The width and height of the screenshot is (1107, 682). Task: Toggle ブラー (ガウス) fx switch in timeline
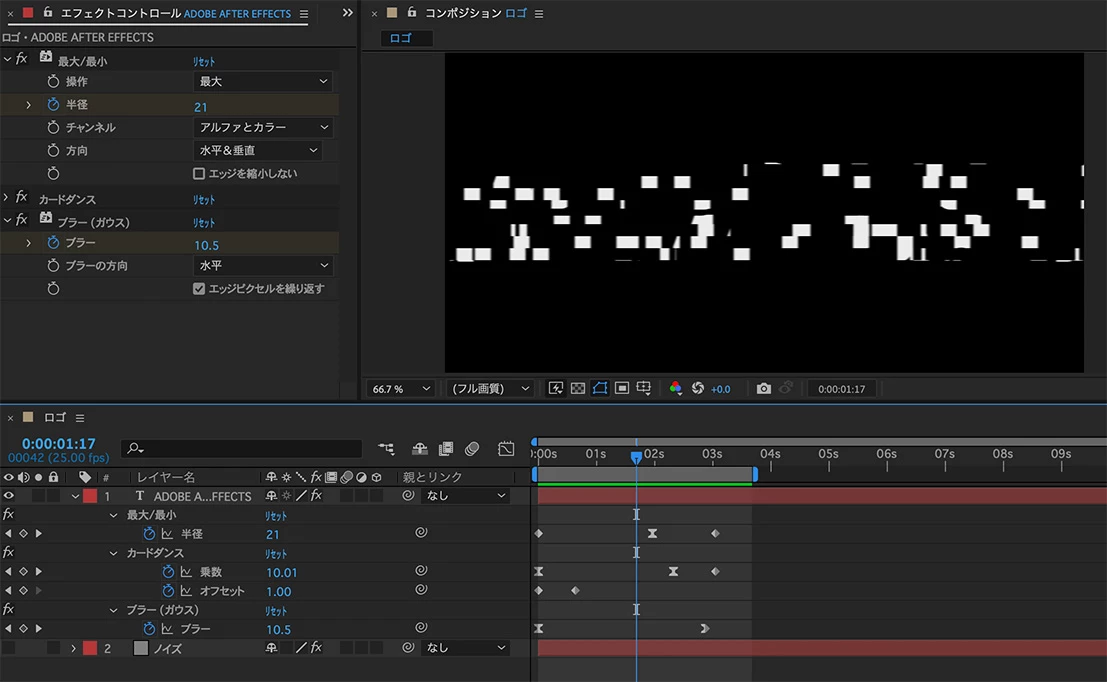tap(8, 609)
